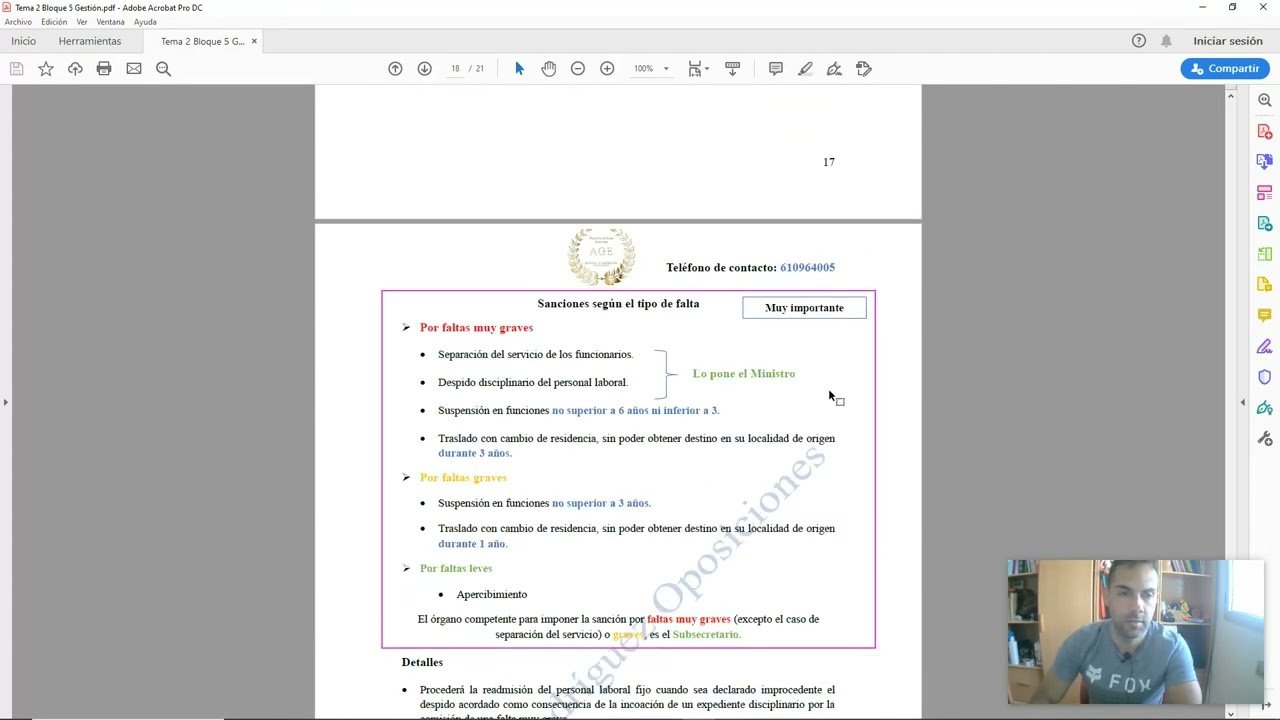Open the Comment tool in right pane

tap(1265, 315)
